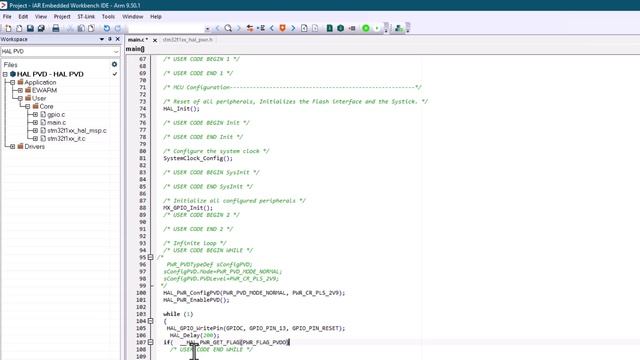The width and height of the screenshot is (640, 360).
Task: Click the Cut (scissors) toolbar icon
Action: [70, 28]
